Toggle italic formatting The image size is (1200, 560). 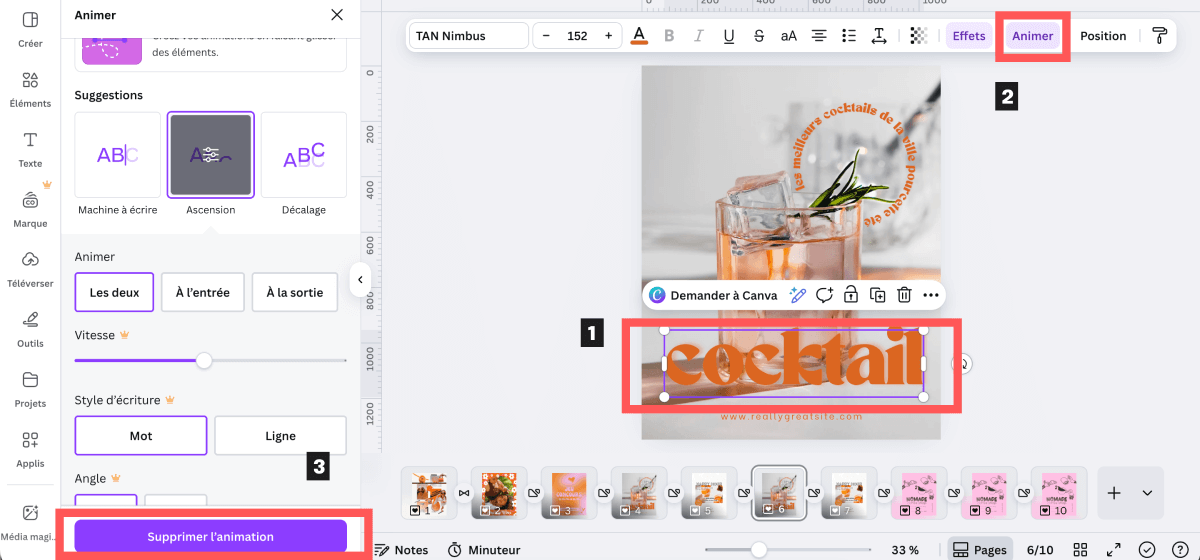click(699, 36)
